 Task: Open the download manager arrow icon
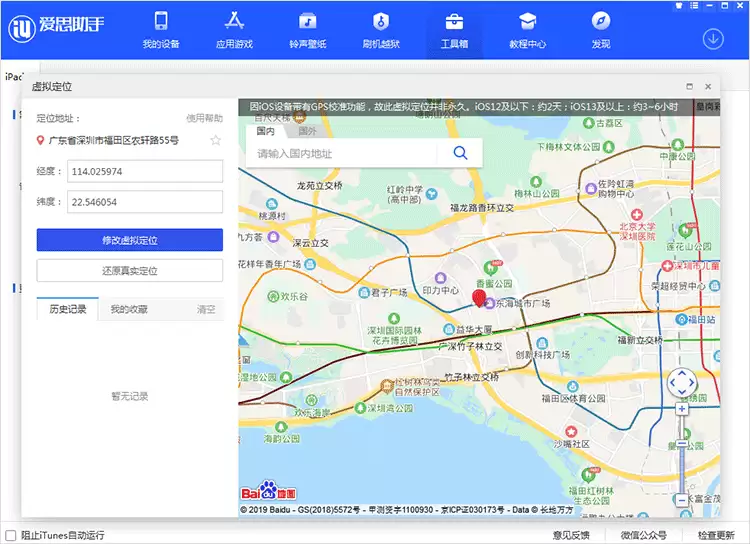coord(713,39)
